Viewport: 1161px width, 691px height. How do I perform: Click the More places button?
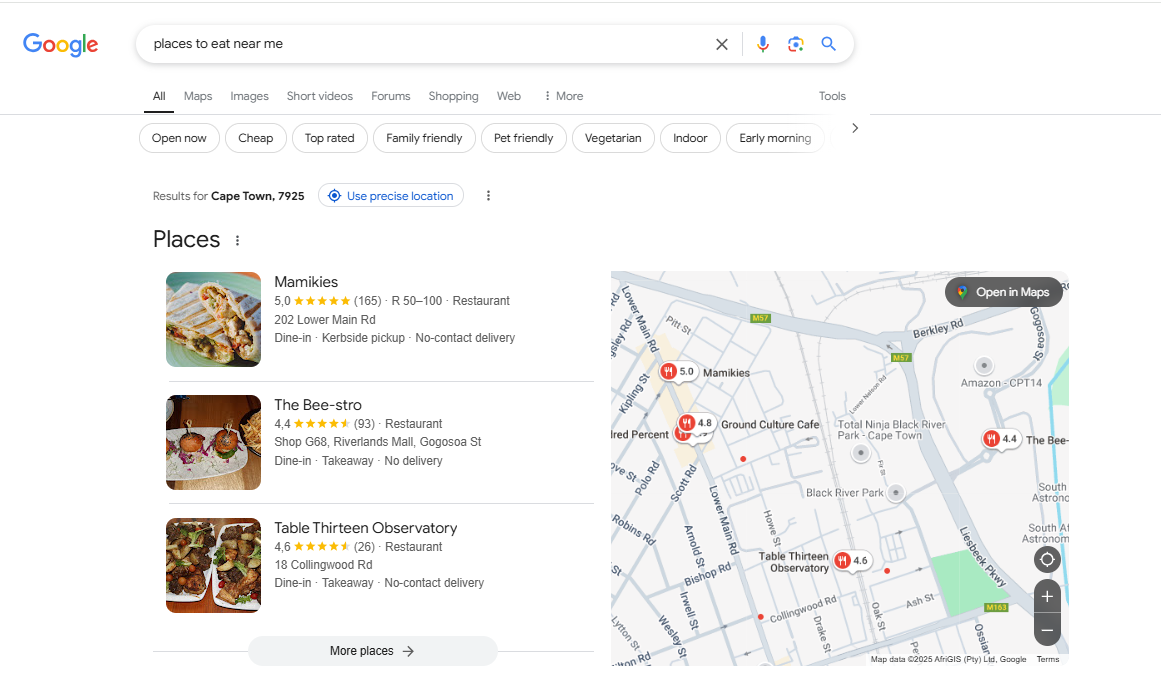coord(372,651)
